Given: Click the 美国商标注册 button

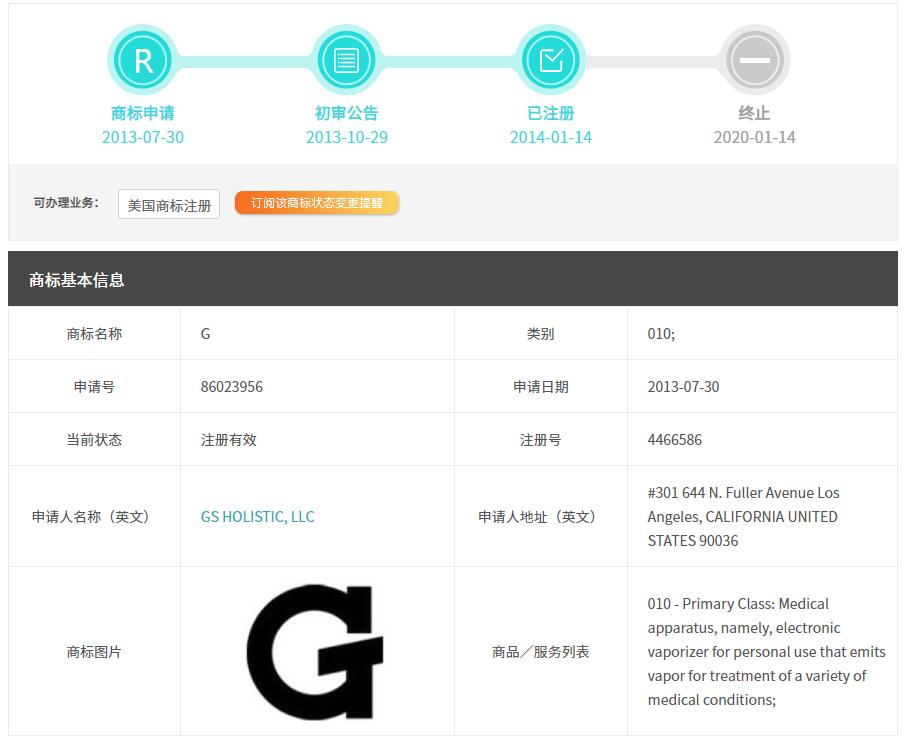Looking at the screenshot, I should [169, 205].
